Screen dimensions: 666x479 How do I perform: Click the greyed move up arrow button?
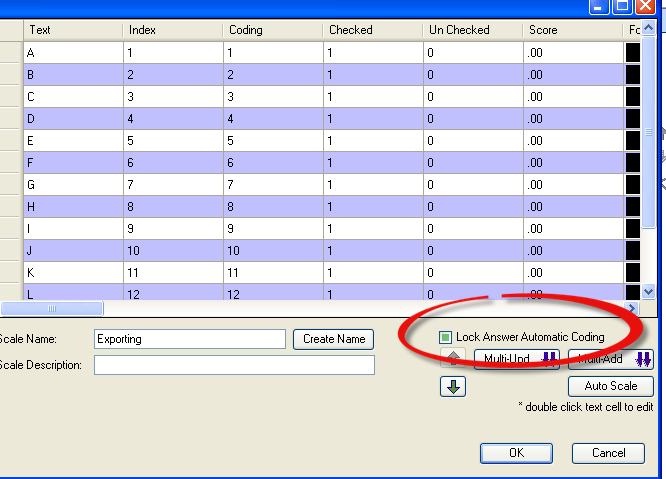pyautogui.click(x=453, y=358)
